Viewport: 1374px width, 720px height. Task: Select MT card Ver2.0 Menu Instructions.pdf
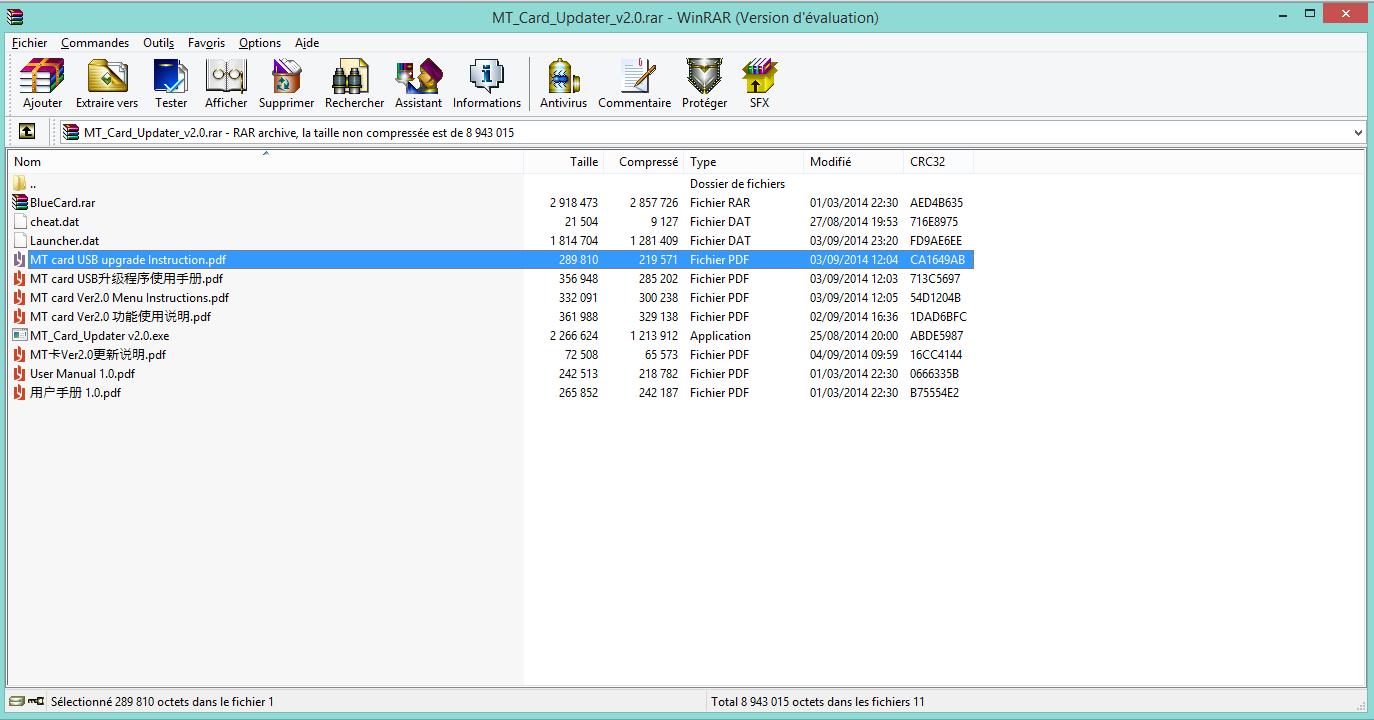point(129,298)
